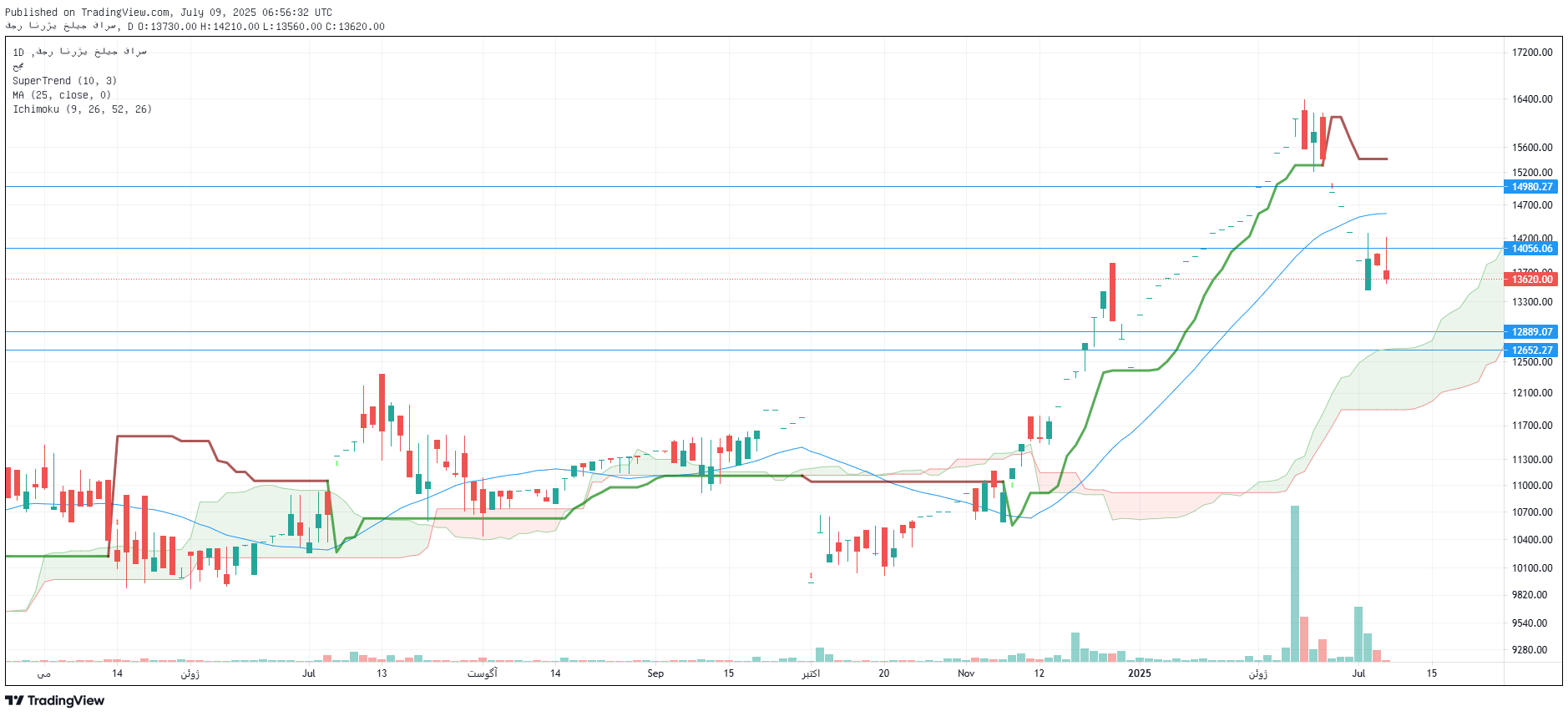
Task: Click the 2025 label on time axis
Action: pyautogui.click(x=1139, y=673)
